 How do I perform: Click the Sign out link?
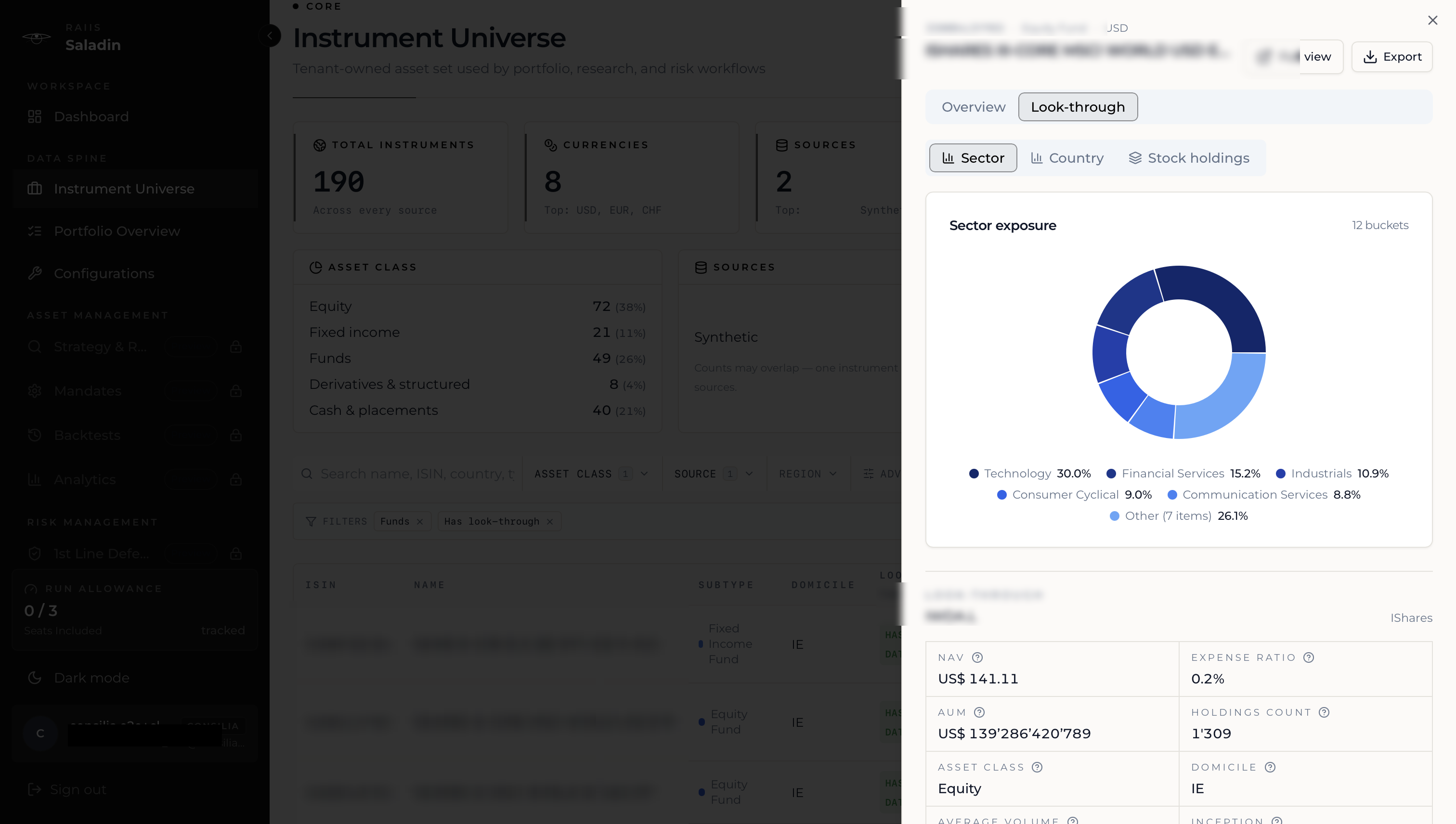click(67, 789)
